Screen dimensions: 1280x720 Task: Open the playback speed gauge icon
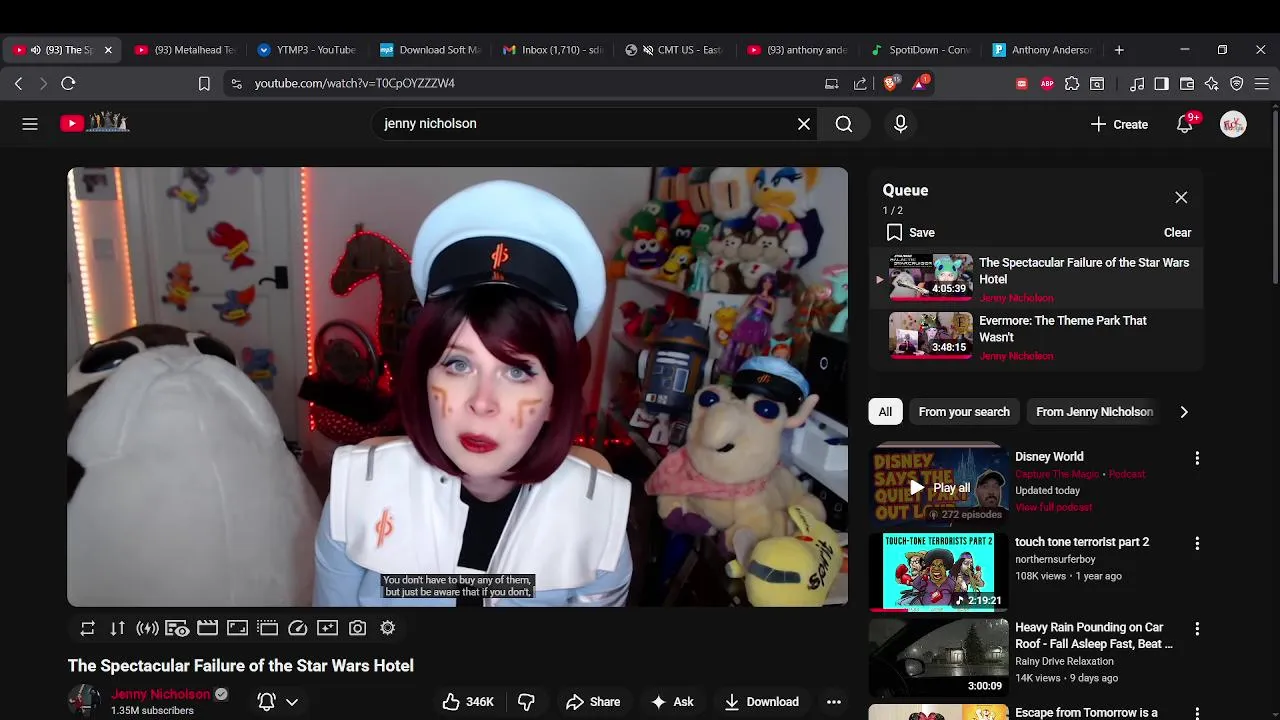click(298, 628)
